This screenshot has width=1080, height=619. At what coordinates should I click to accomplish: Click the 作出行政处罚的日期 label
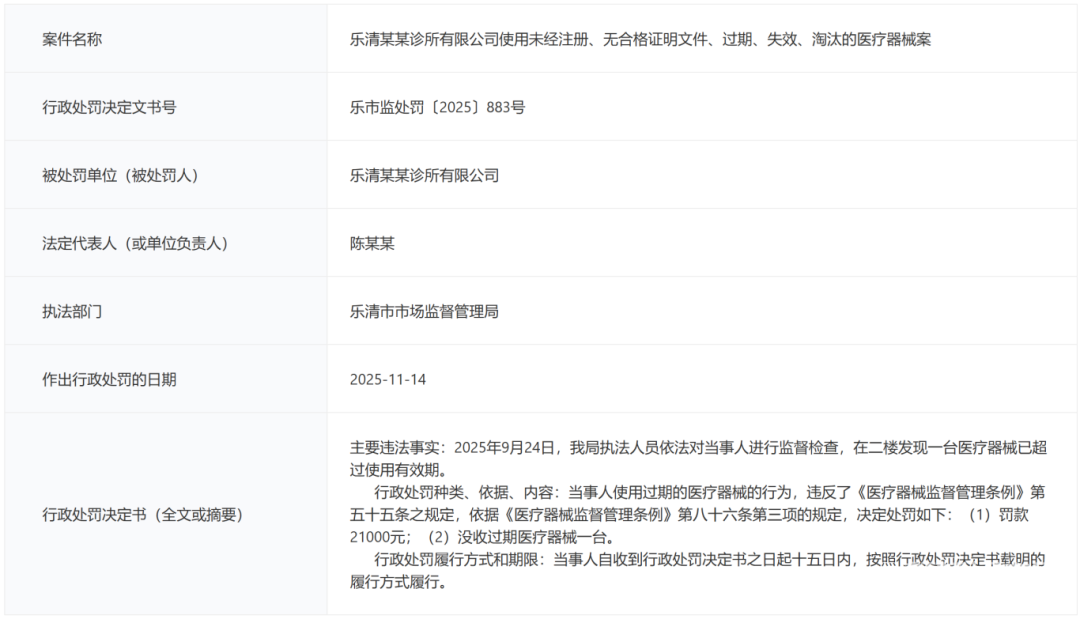(x=109, y=379)
